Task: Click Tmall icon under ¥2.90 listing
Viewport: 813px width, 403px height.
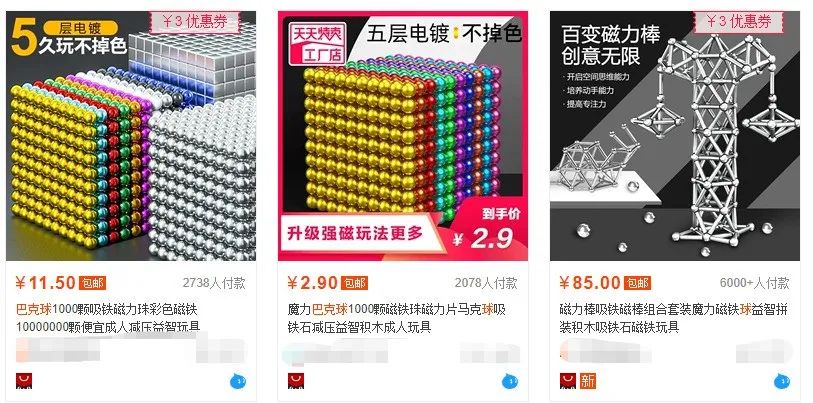Action: 296,380
